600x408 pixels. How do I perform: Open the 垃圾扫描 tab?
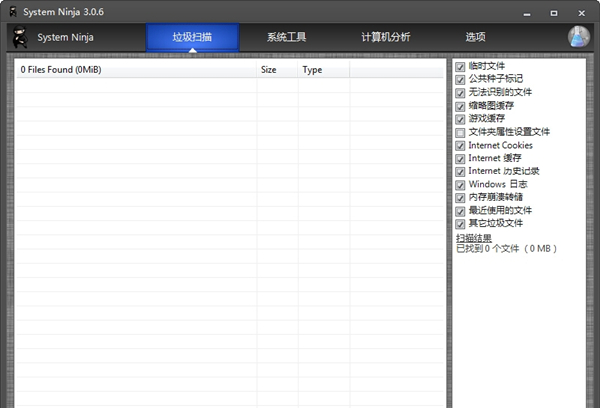192,37
